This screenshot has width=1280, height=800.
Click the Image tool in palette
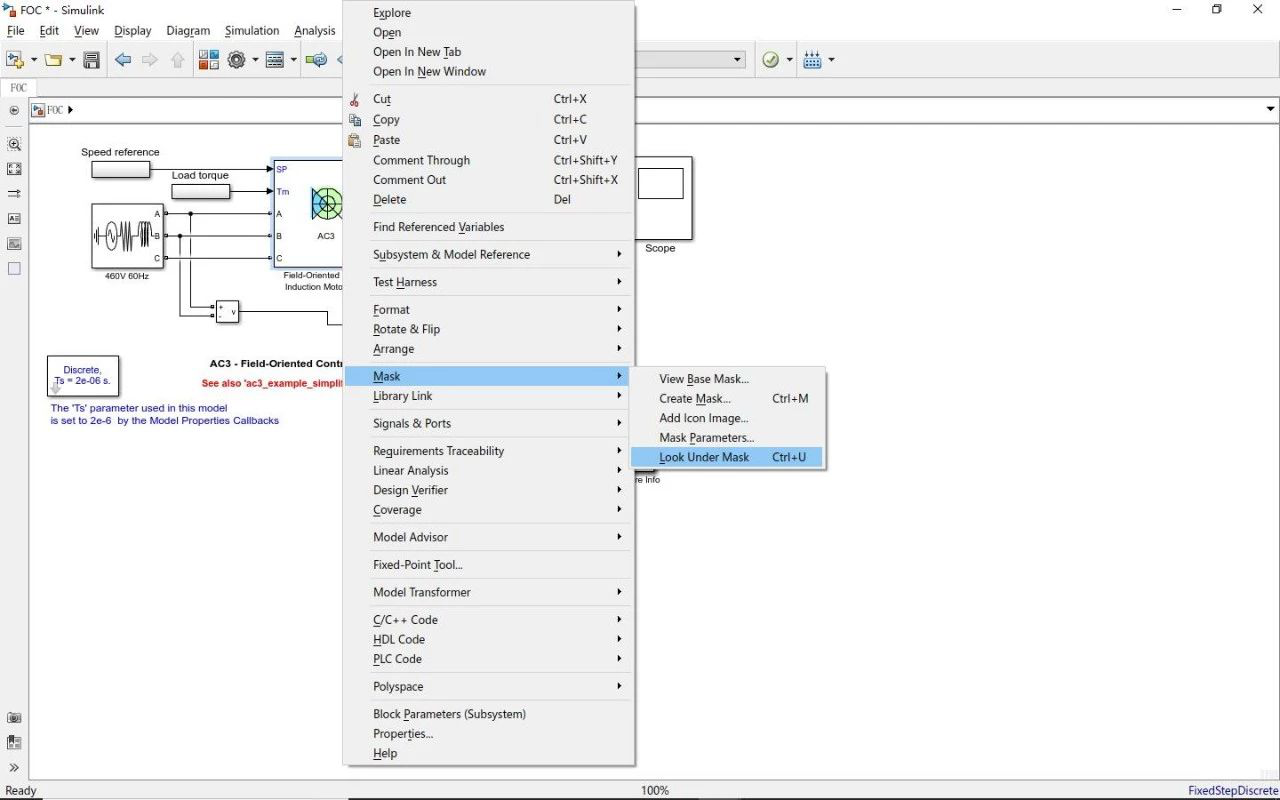tap(14, 243)
